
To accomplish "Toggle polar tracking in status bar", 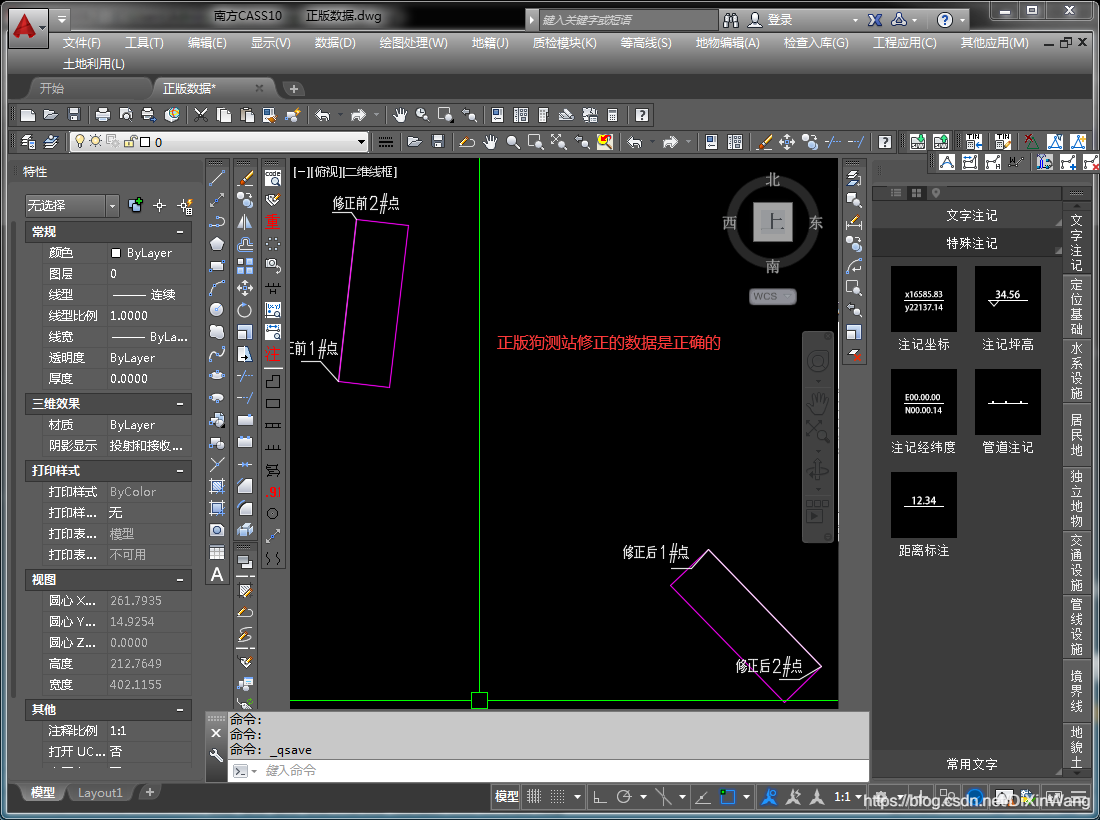I will coord(624,797).
